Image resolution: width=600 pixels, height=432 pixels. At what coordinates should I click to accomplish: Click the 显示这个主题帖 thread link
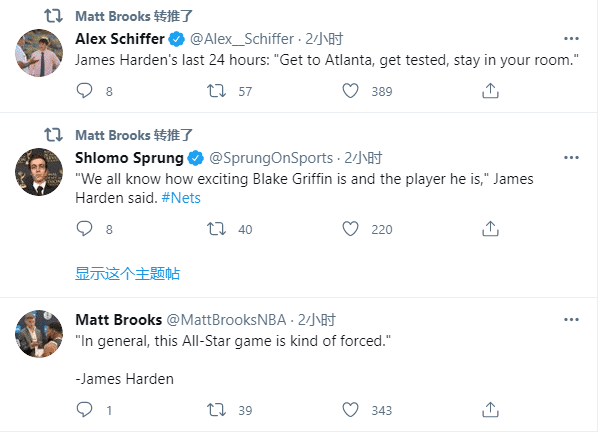pyautogui.click(x=127, y=273)
